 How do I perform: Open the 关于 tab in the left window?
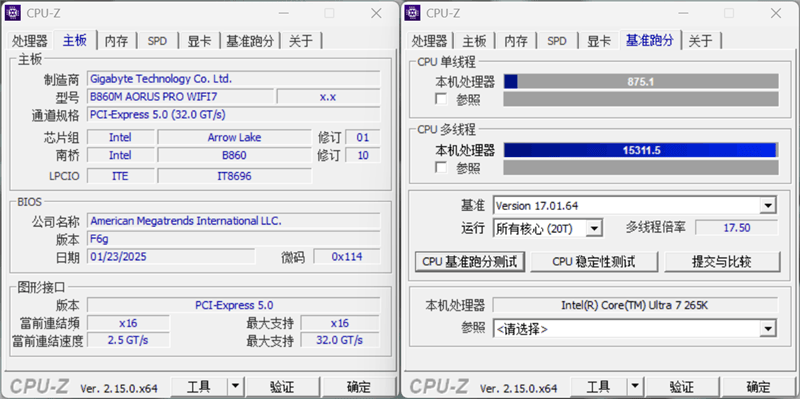click(x=301, y=41)
